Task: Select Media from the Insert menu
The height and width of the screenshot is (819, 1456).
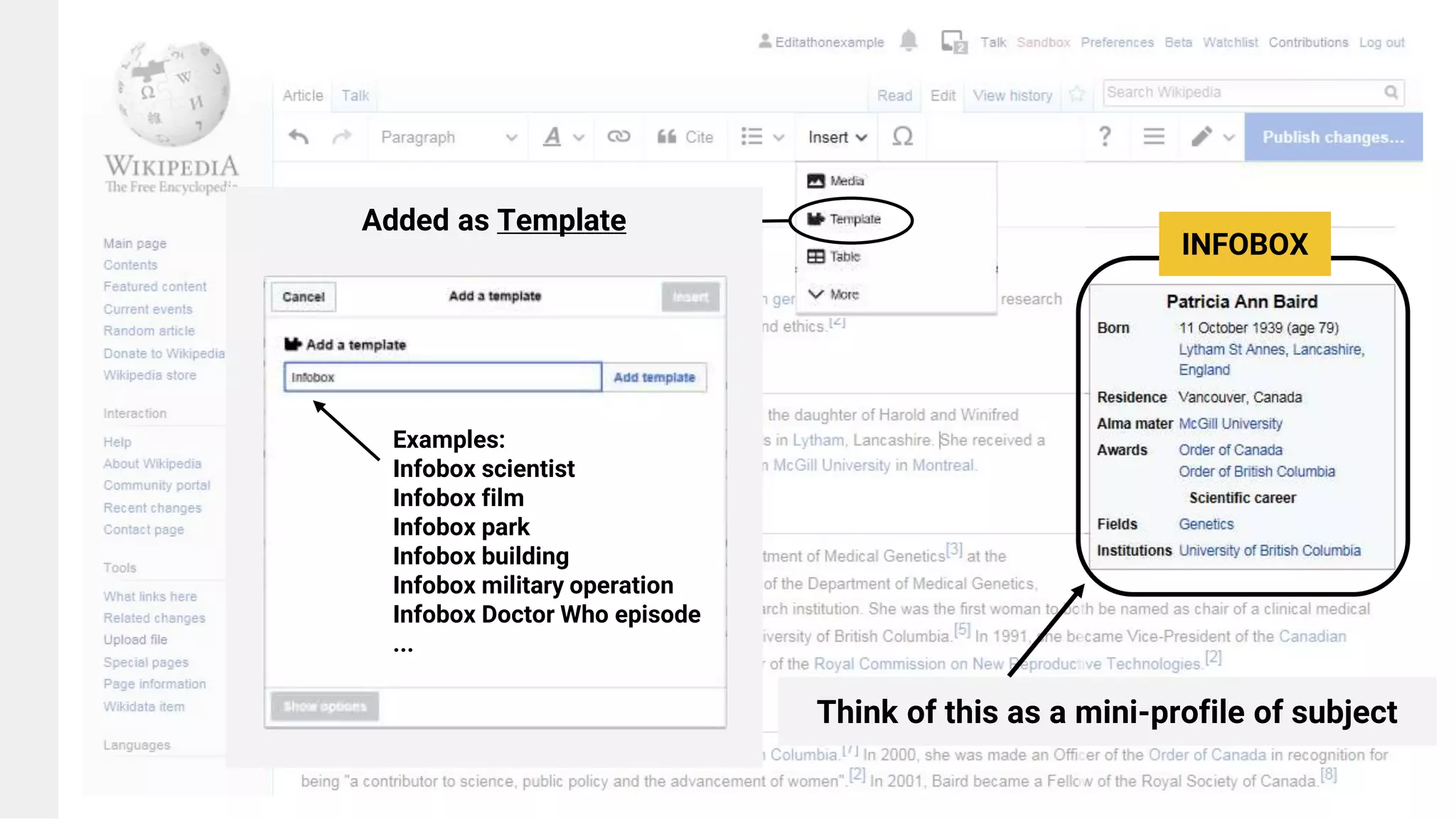Action: click(x=836, y=181)
